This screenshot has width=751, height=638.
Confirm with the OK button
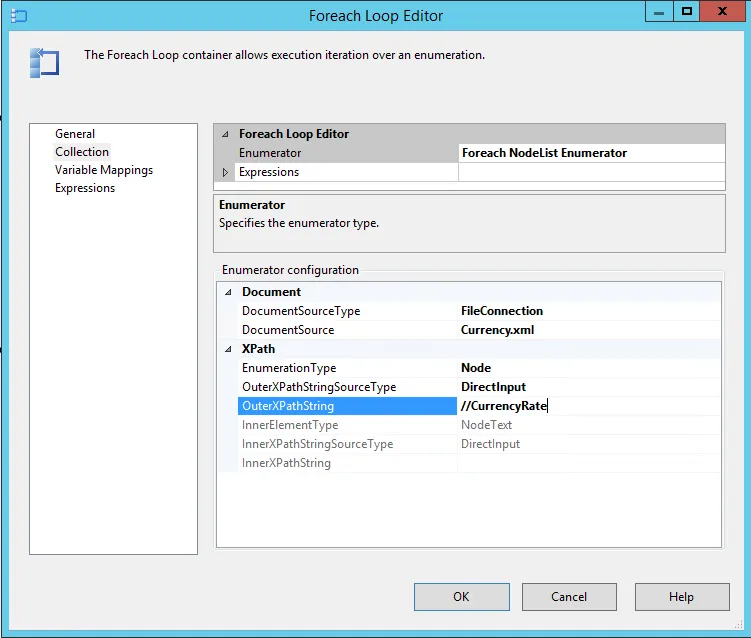pyautogui.click(x=462, y=597)
